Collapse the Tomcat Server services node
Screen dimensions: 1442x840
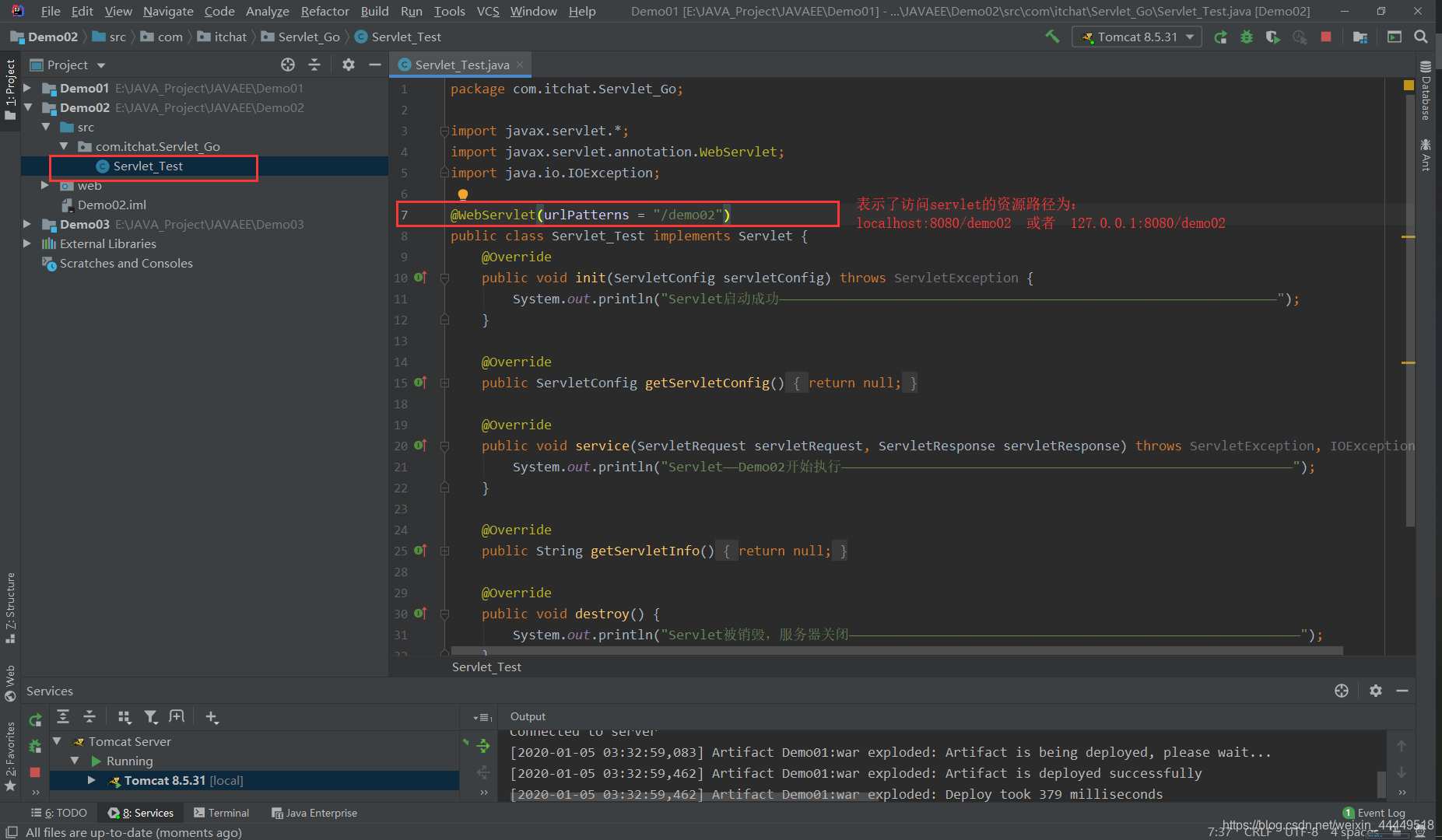(x=57, y=741)
